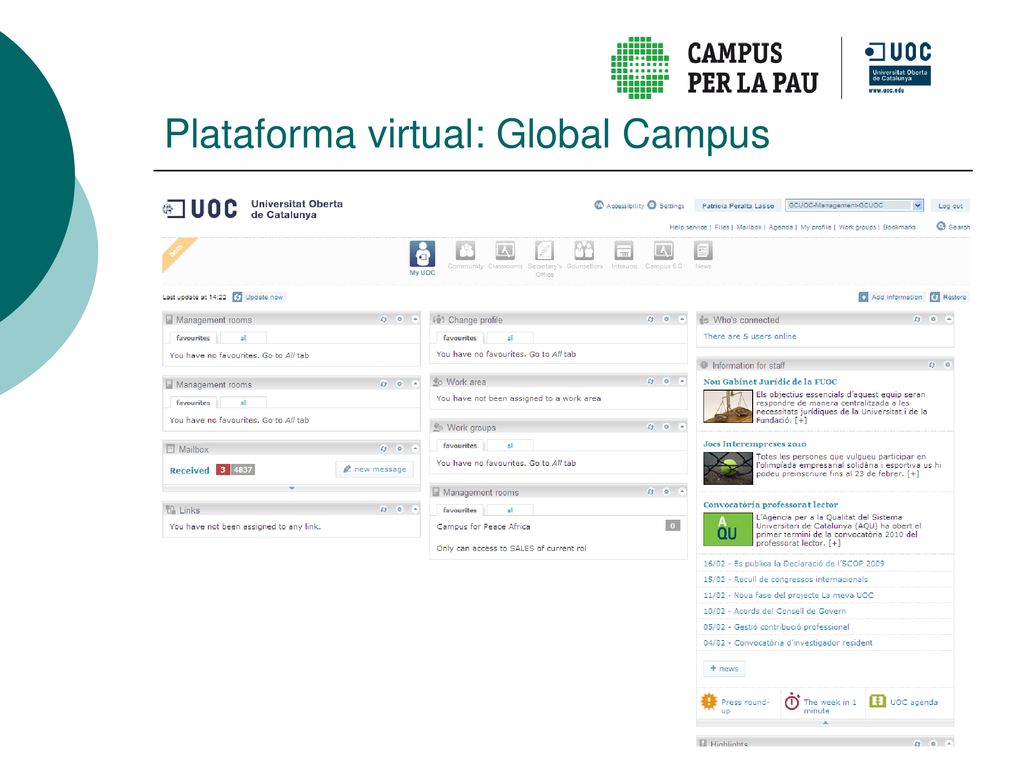Refresh the Change profile widget
Viewport: 1024px width, 768px height.
pyautogui.click(x=650, y=319)
